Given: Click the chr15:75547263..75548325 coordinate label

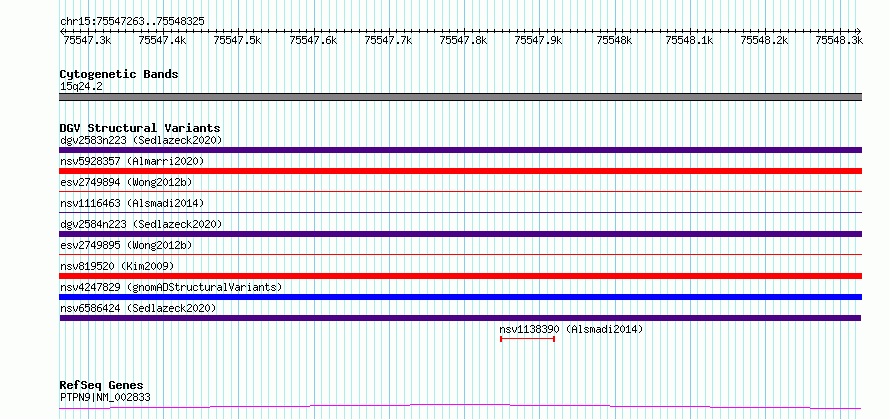Looking at the screenshot, I should coord(132,21).
